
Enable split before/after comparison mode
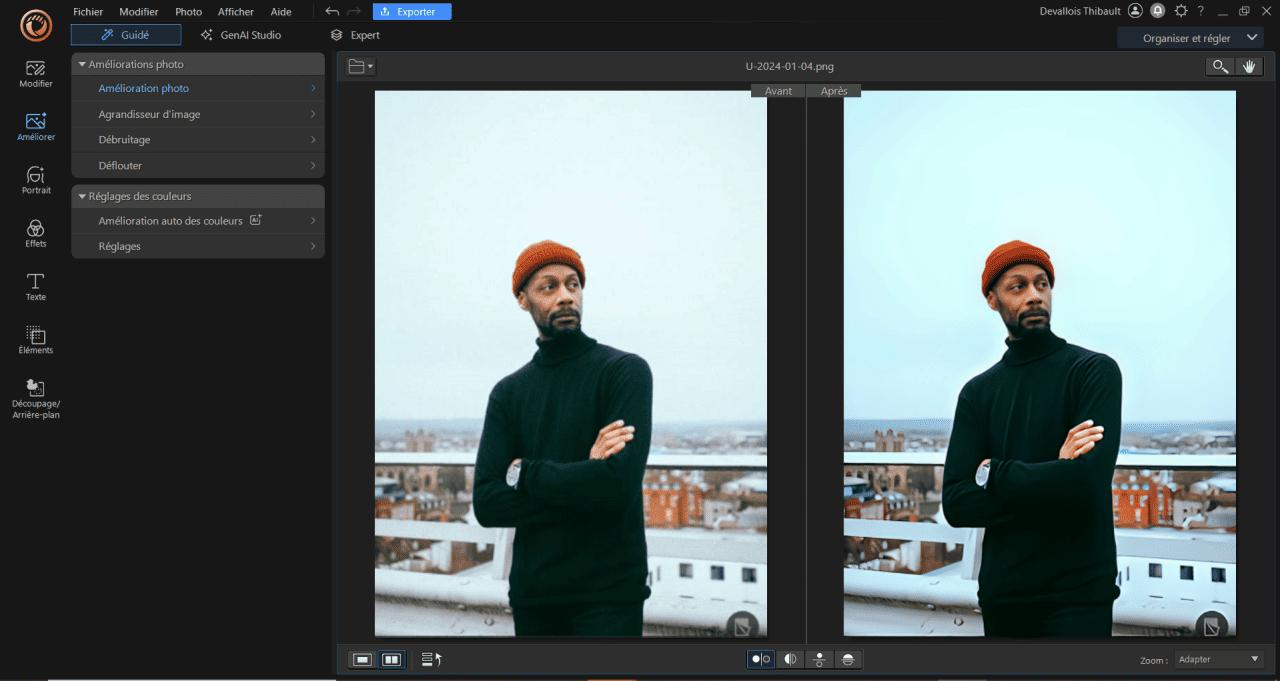(x=790, y=659)
